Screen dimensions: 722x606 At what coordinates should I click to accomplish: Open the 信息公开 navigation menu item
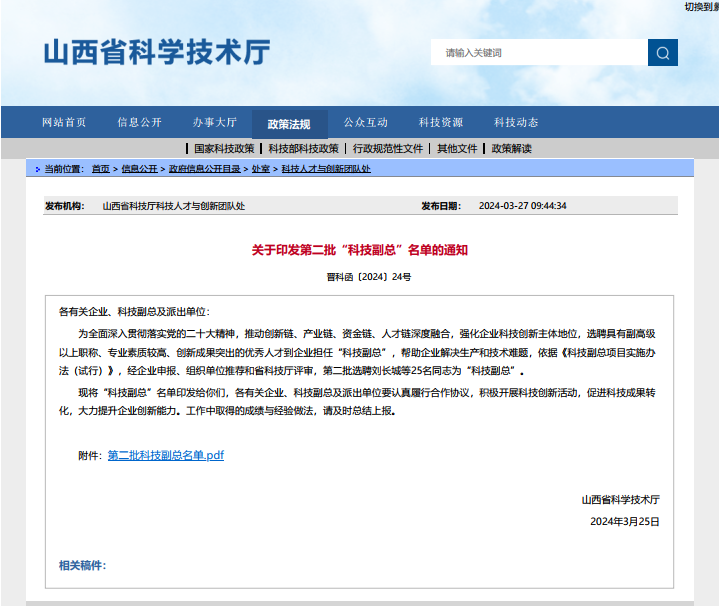pyautogui.click(x=139, y=123)
